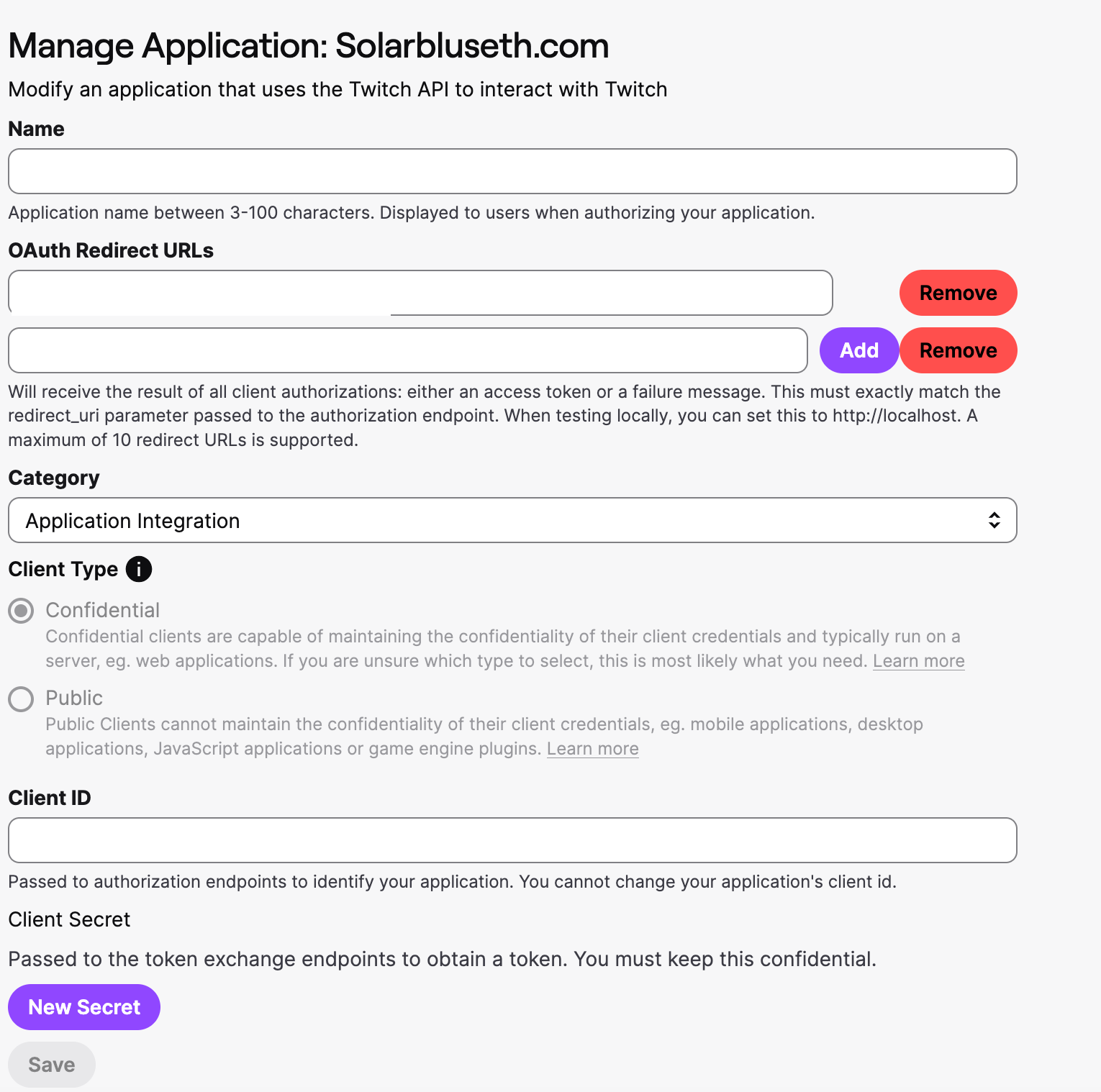
Task: Select the Client ID text field
Action: pyautogui.click(x=512, y=840)
